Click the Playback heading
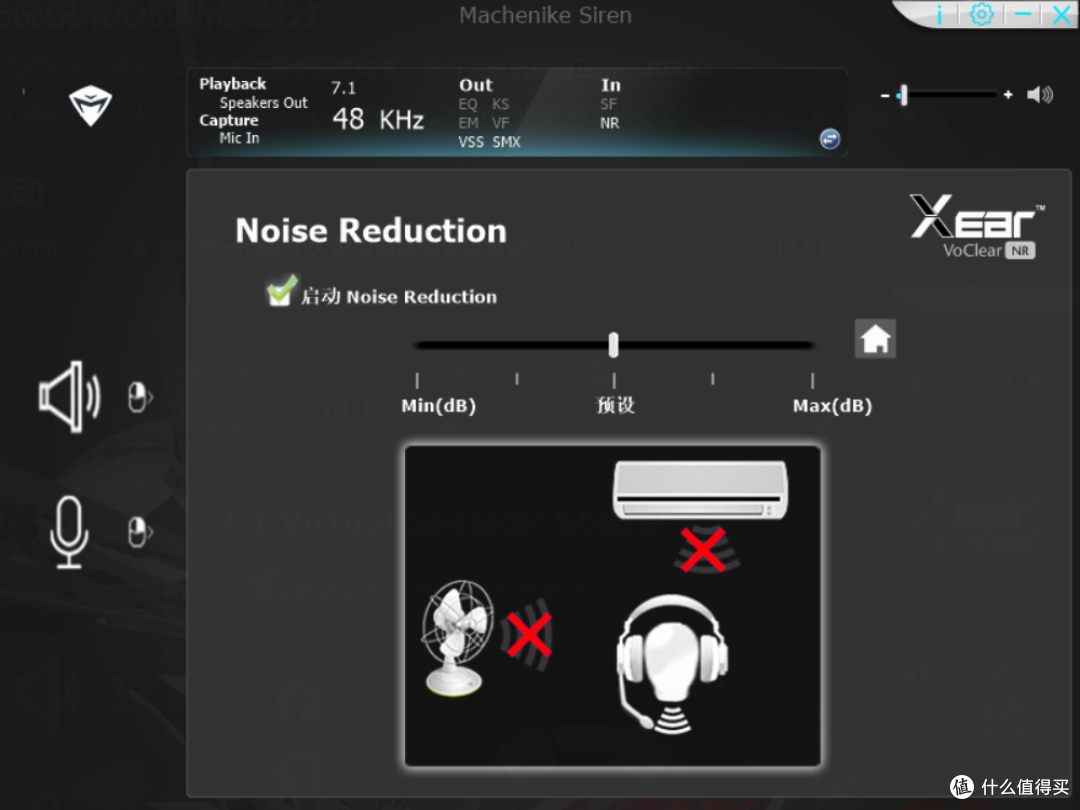The height and width of the screenshot is (810, 1080). [x=232, y=84]
